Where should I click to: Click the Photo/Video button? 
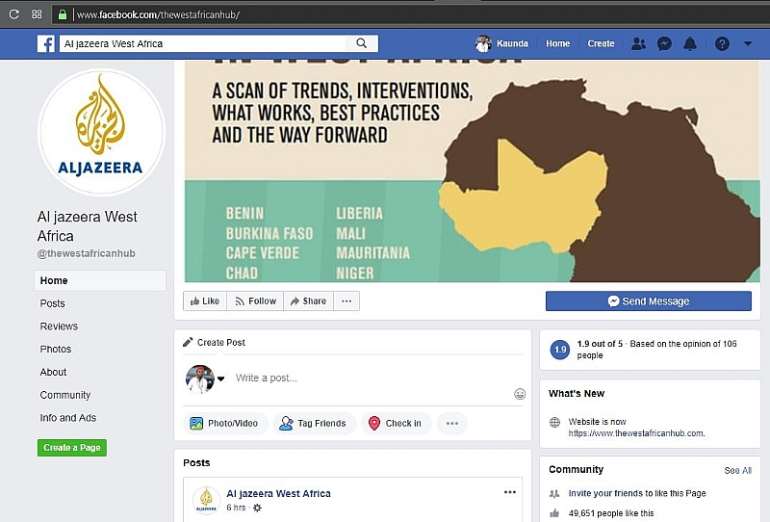pos(225,423)
